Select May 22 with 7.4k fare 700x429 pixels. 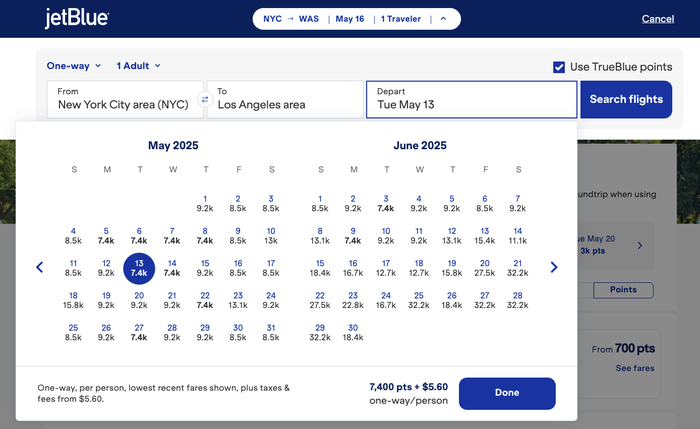pos(205,300)
